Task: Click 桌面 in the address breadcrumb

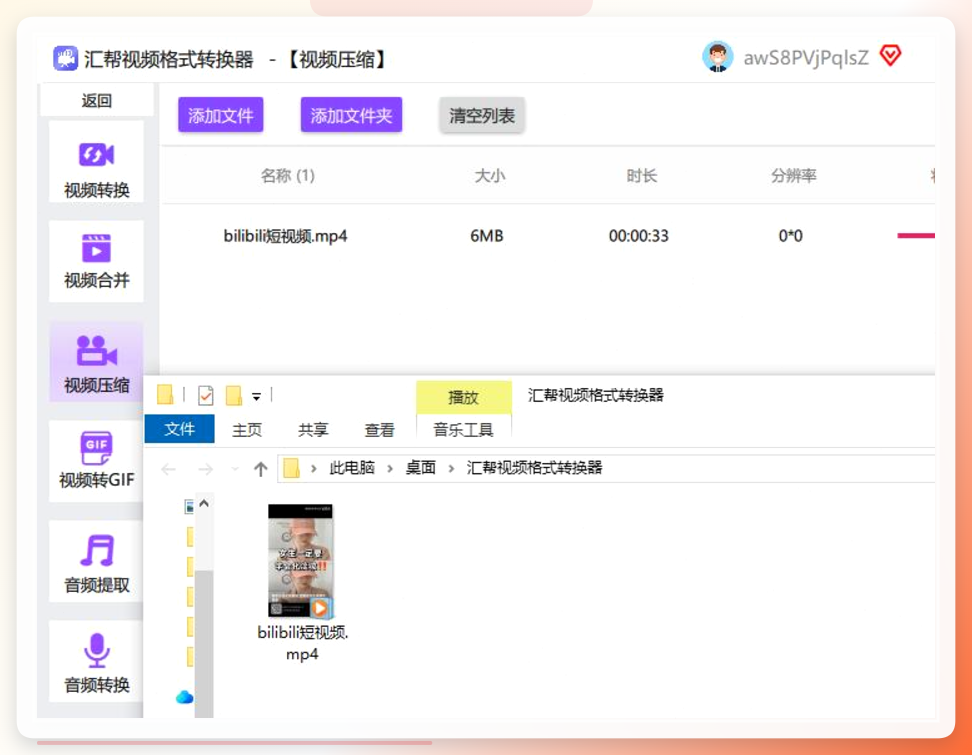Action: [x=420, y=467]
